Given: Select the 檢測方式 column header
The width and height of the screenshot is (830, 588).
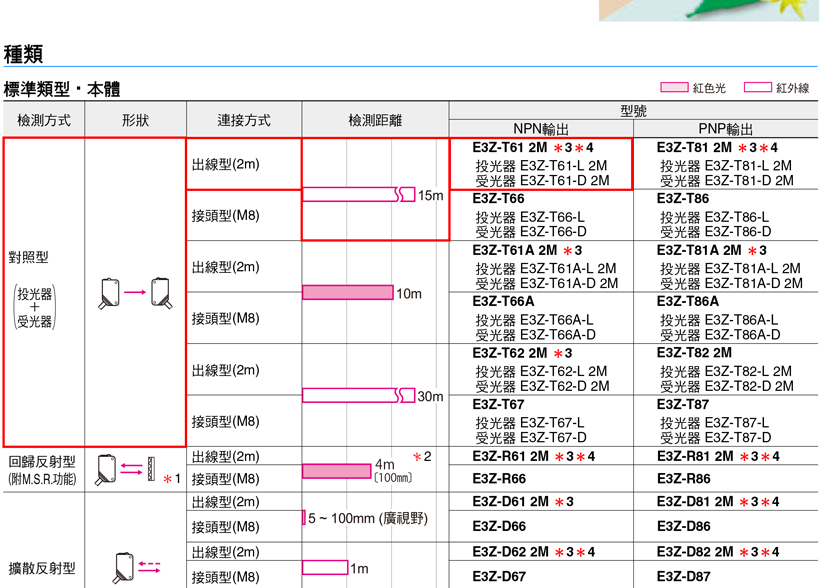Looking at the screenshot, I should 44,120.
